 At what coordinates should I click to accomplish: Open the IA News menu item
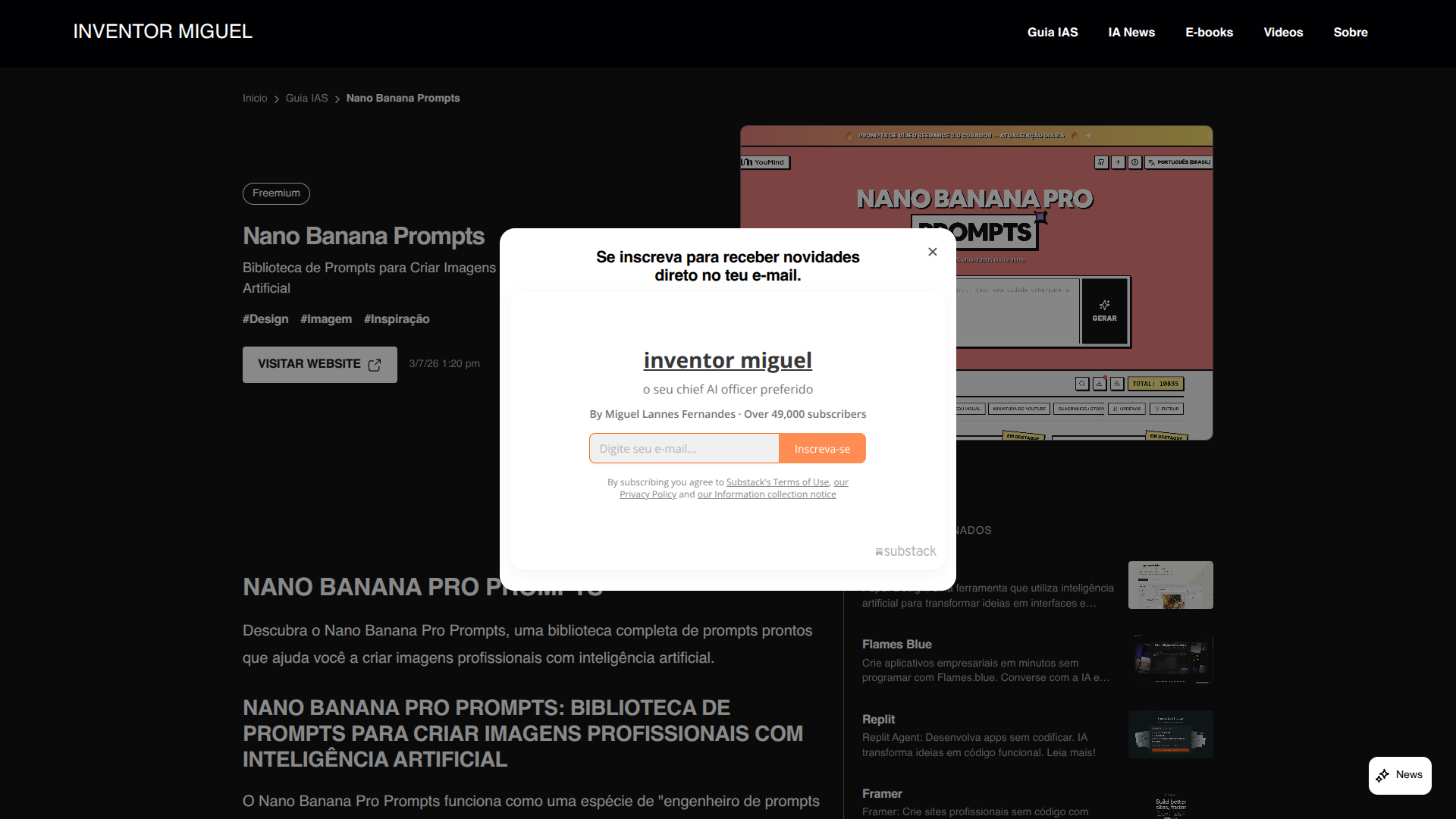[x=1131, y=33]
